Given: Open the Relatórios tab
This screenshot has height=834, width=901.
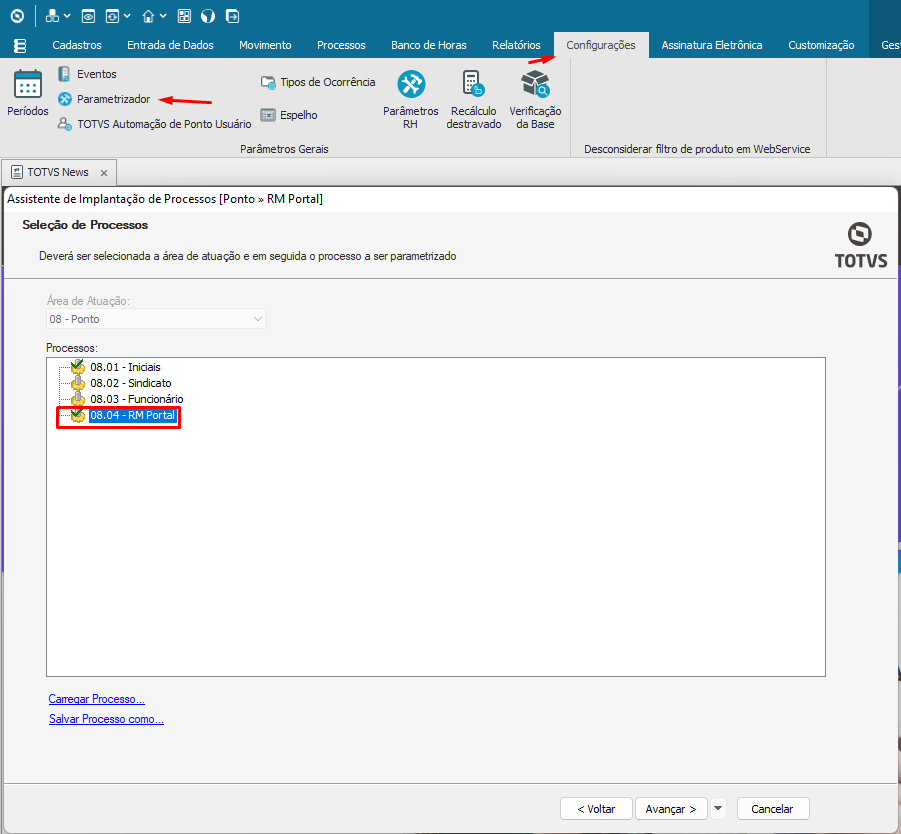Looking at the screenshot, I should click(516, 45).
